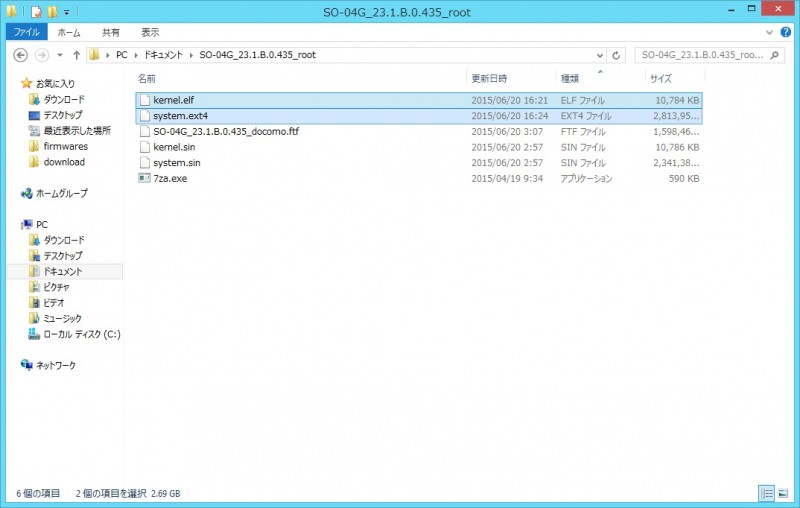Viewport: 800px width, 508px height.
Task: Sort by the 更新日時 column header
Action: (489, 78)
